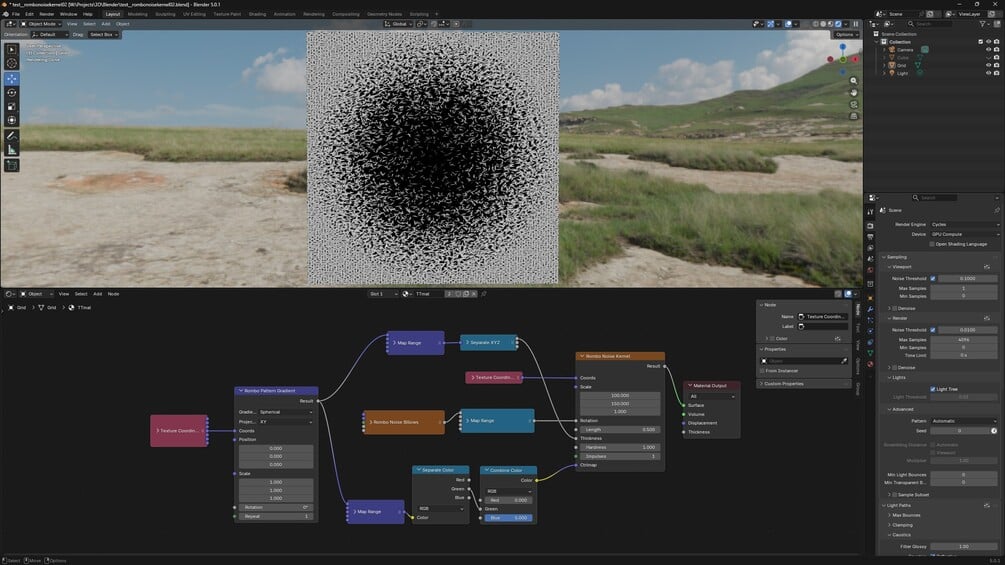Toggle Collection viewport visibility eye
The image size is (1005, 565).
(988, 42)
